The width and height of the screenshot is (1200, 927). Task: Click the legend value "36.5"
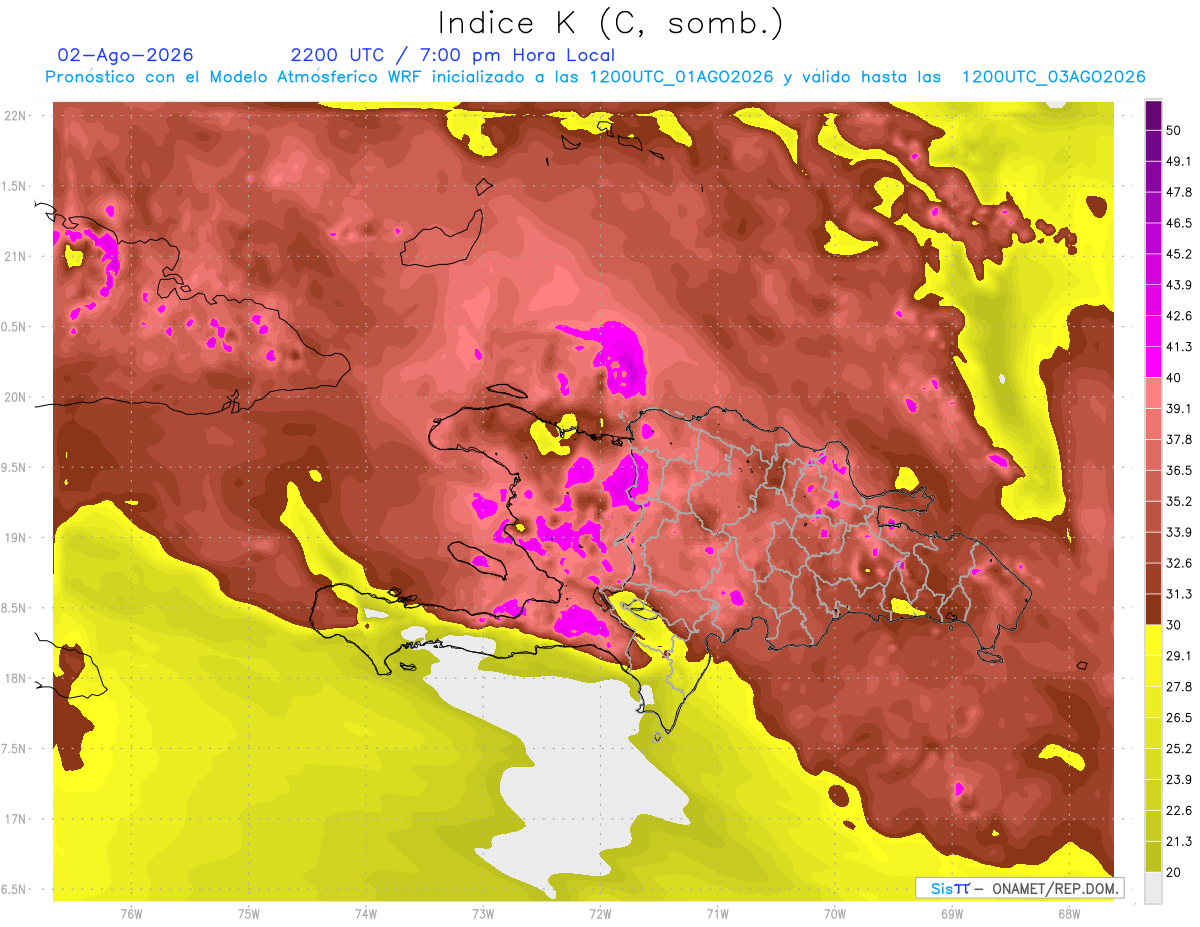[1178, 470]
